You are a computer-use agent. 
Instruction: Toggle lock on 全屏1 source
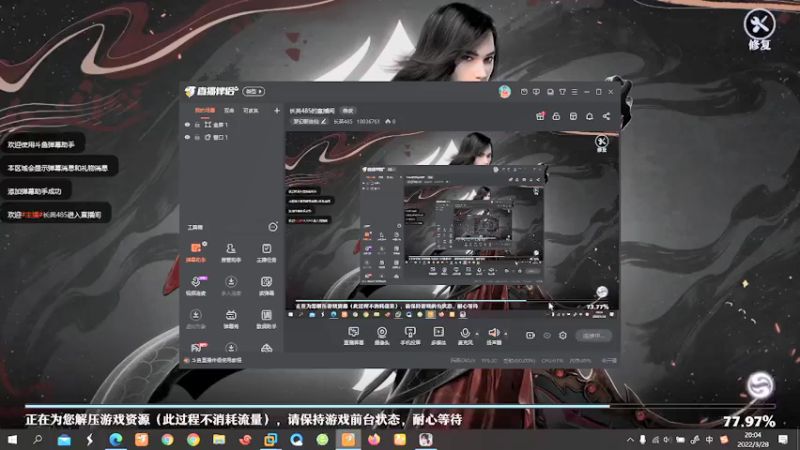[197, 124]
